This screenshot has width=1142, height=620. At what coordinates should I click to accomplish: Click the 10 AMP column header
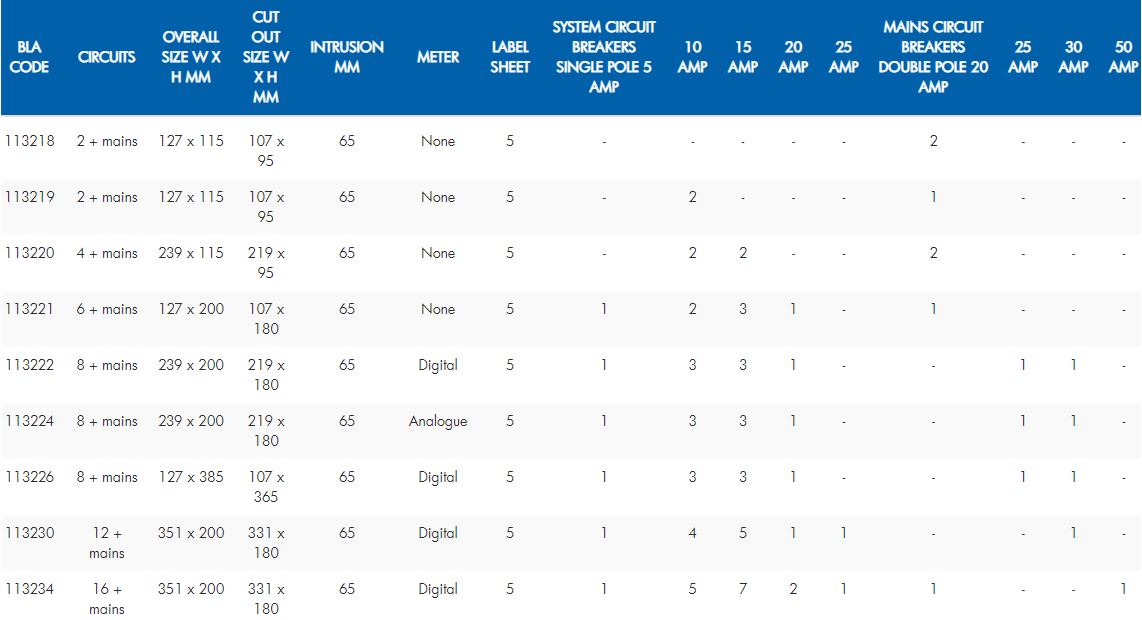[x=692, y=57]
